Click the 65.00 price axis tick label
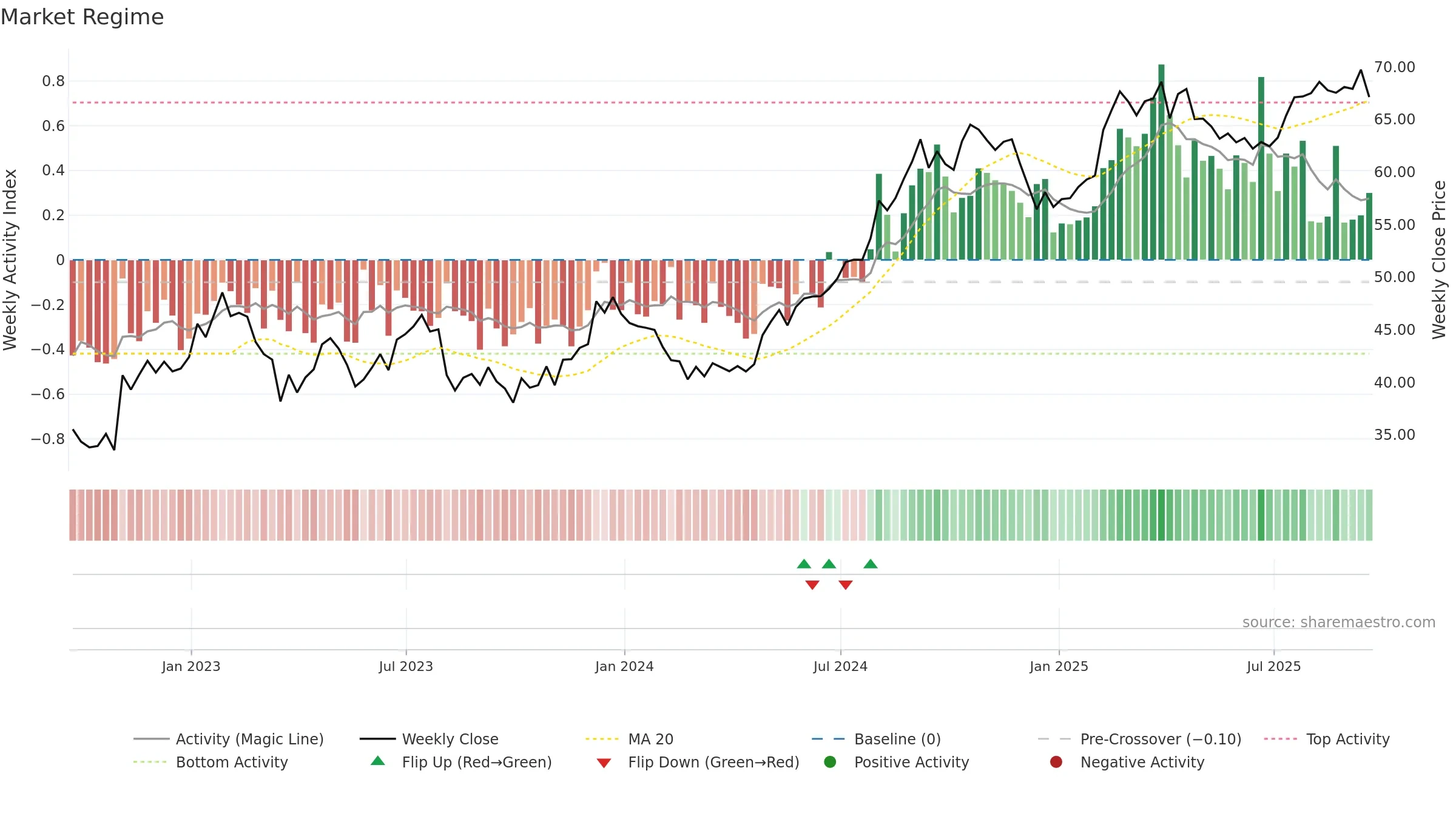The image size is (1456, 819). coord(1394,119)
